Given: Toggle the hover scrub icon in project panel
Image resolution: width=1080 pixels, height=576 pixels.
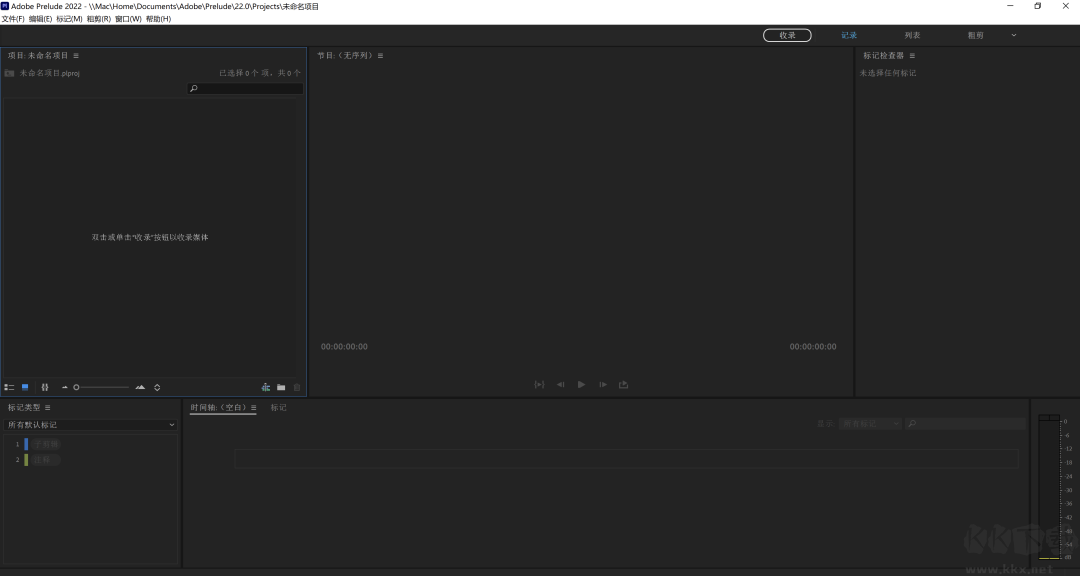Looking at the screenshot, I should coord(44,387).
